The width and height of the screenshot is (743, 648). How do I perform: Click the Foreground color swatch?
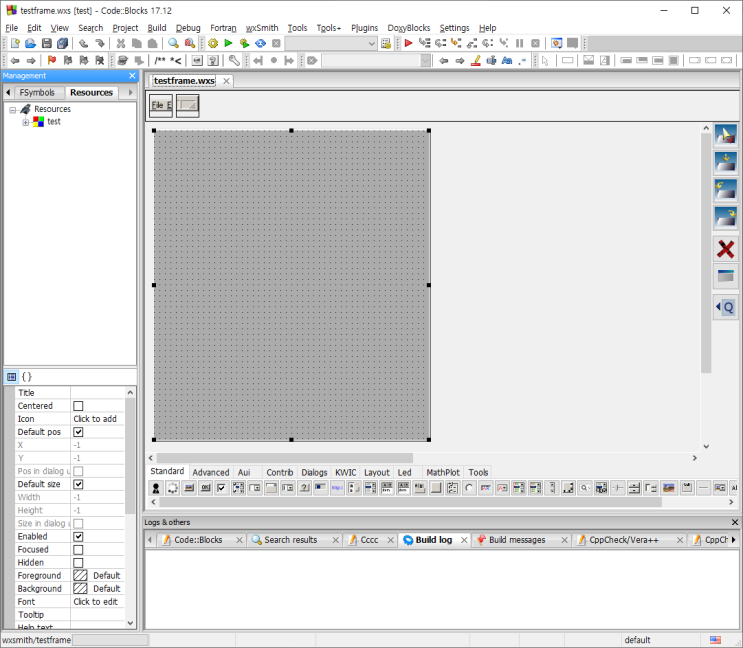click(x=80, y=576)
